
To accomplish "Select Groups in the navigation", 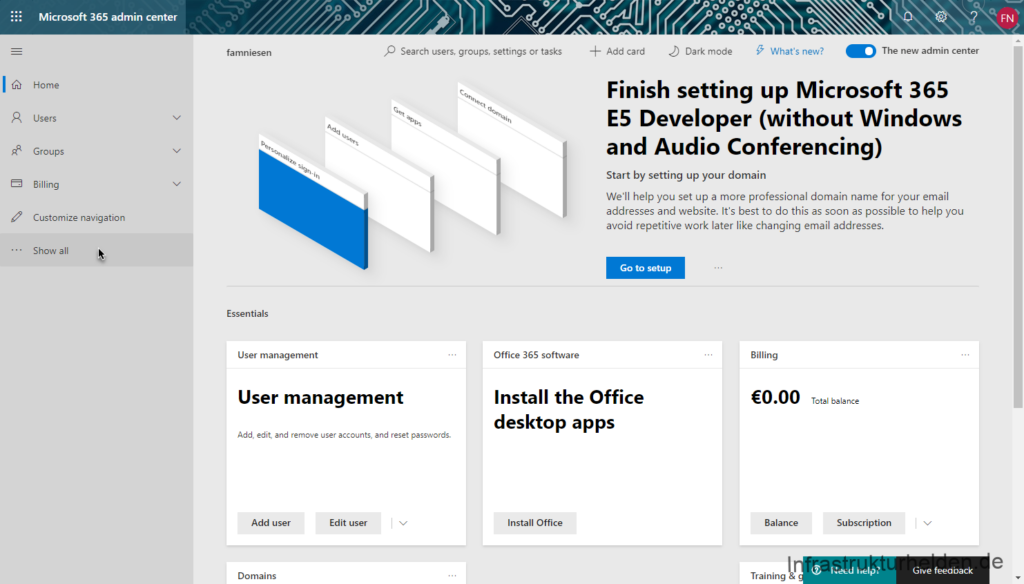I will coord(97,151).
